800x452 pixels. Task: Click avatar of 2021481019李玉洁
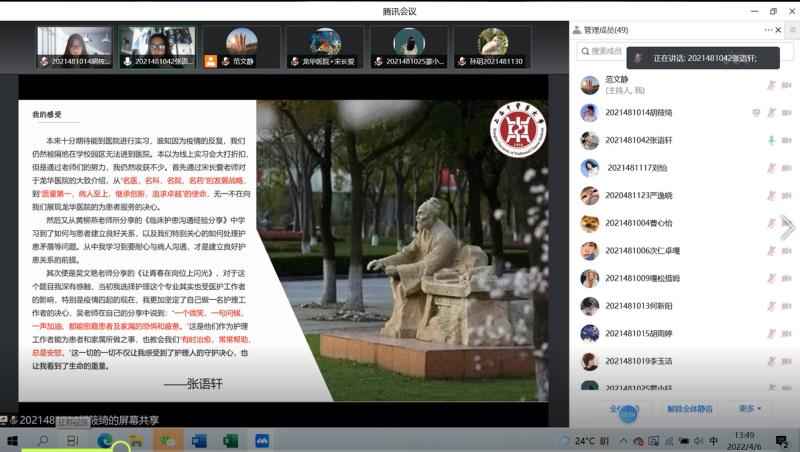tap(590, 361)
